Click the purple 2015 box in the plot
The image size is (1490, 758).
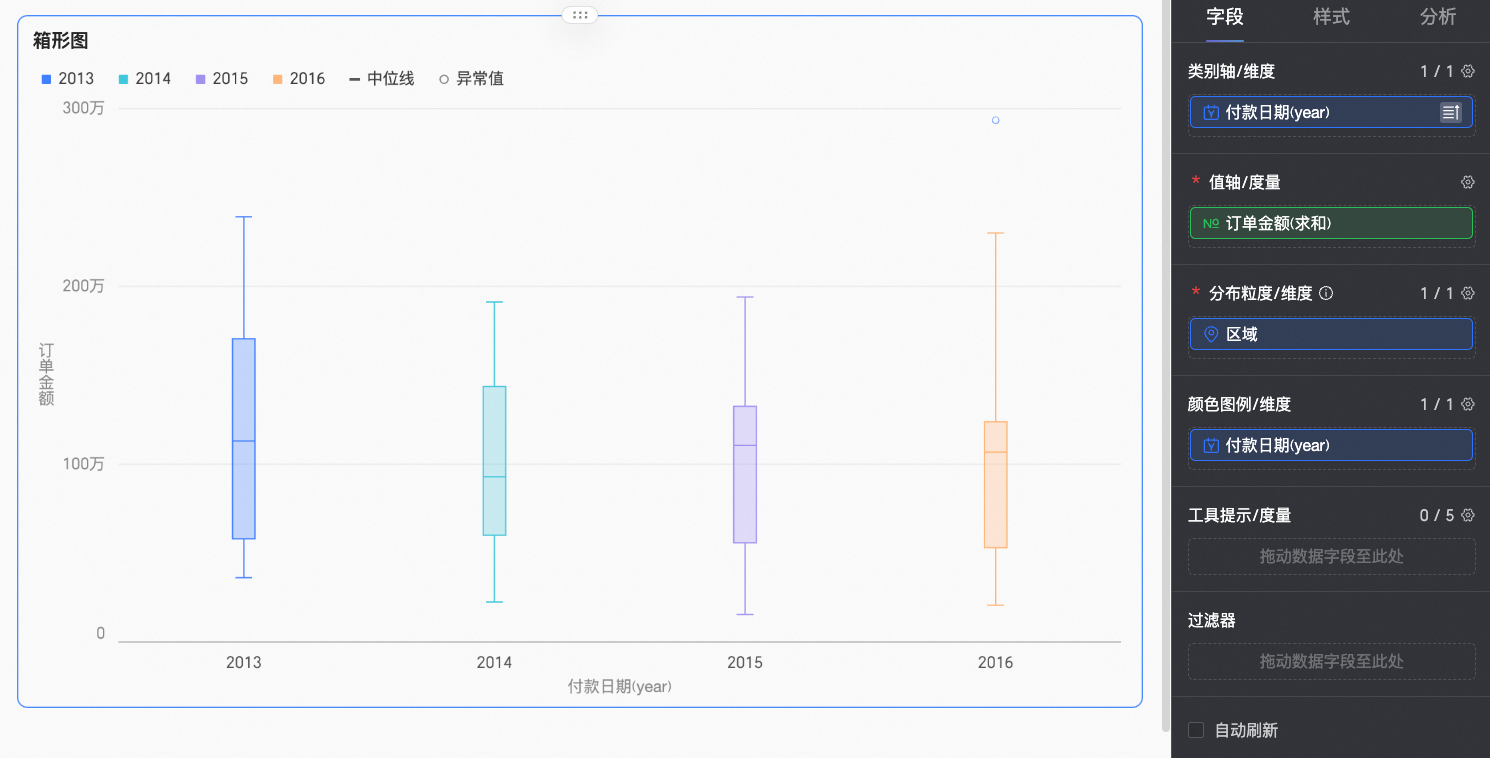(x=745, y=474)
